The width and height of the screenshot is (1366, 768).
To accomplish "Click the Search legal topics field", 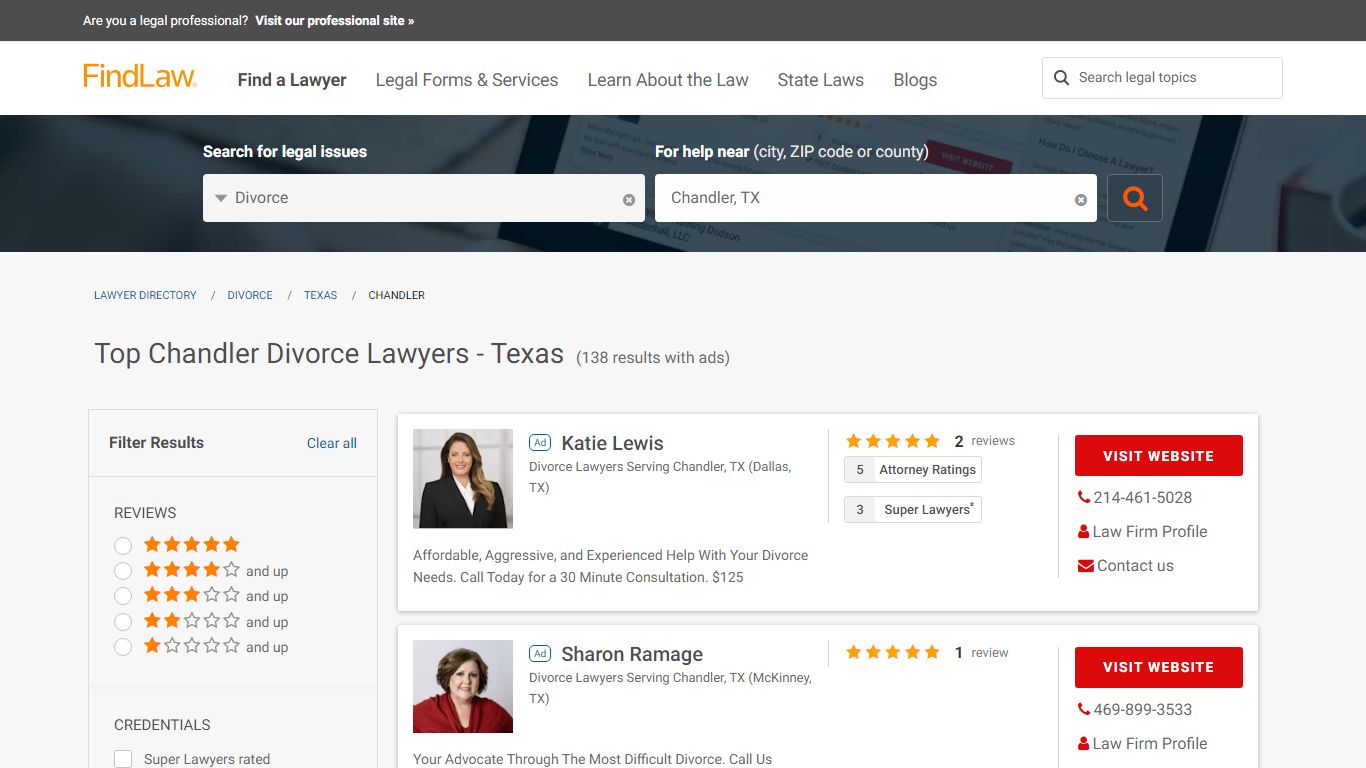I will tap(1162, 78).
